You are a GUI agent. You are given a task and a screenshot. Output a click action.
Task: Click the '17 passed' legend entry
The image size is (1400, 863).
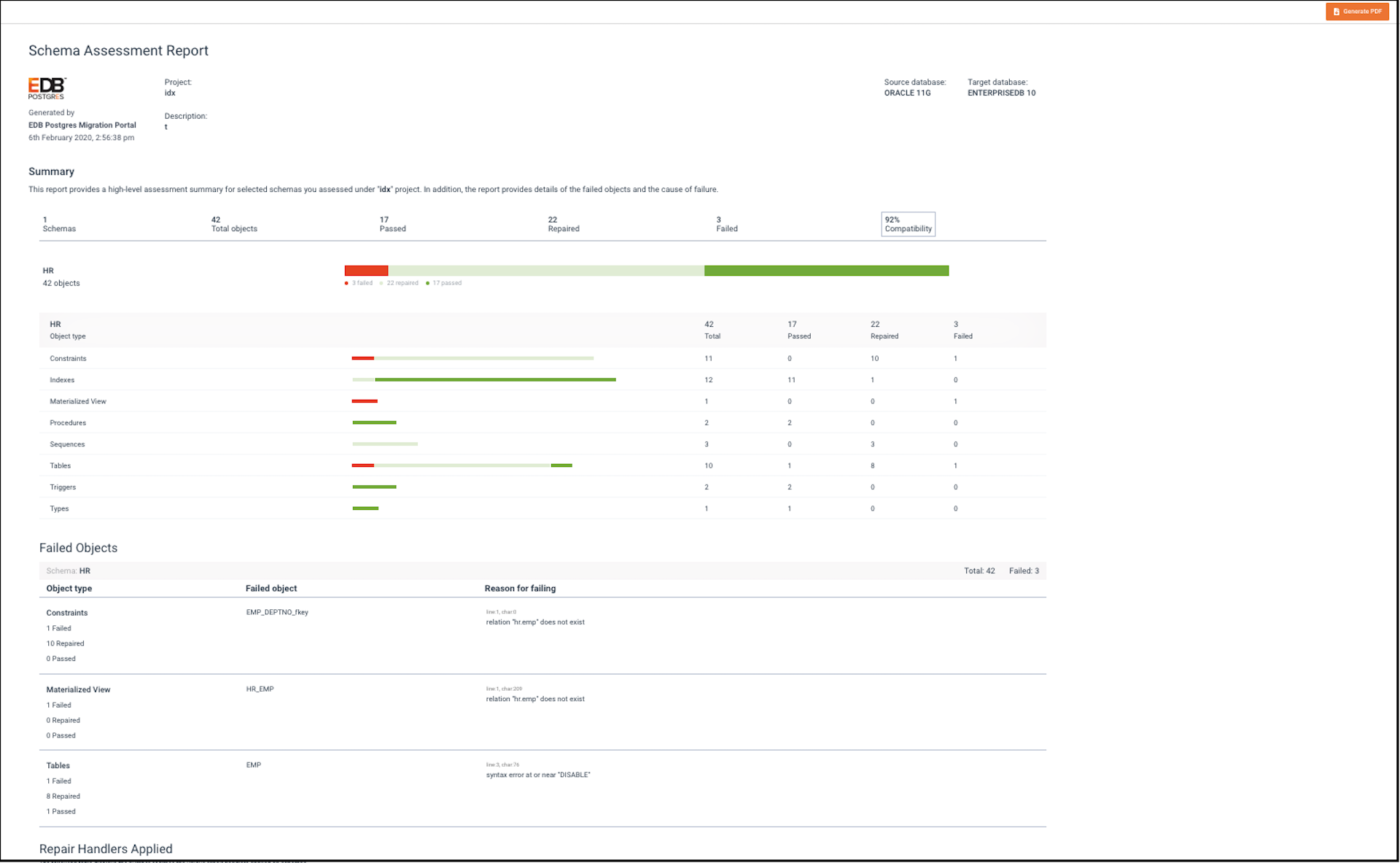pos(443,283)
